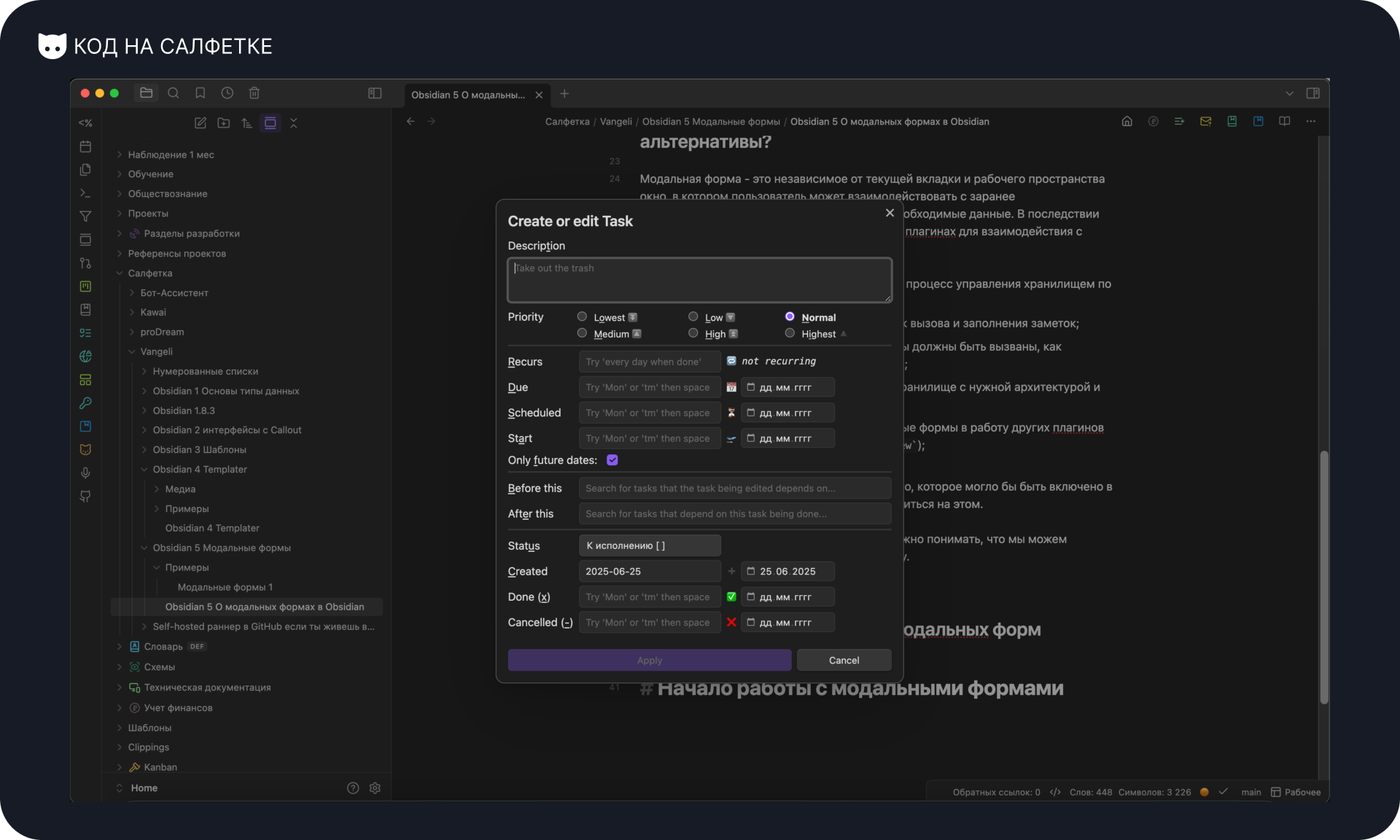The height and width of the screenshot is (840, 1400).
Task: Open more options three dots
Action: 1311,121
